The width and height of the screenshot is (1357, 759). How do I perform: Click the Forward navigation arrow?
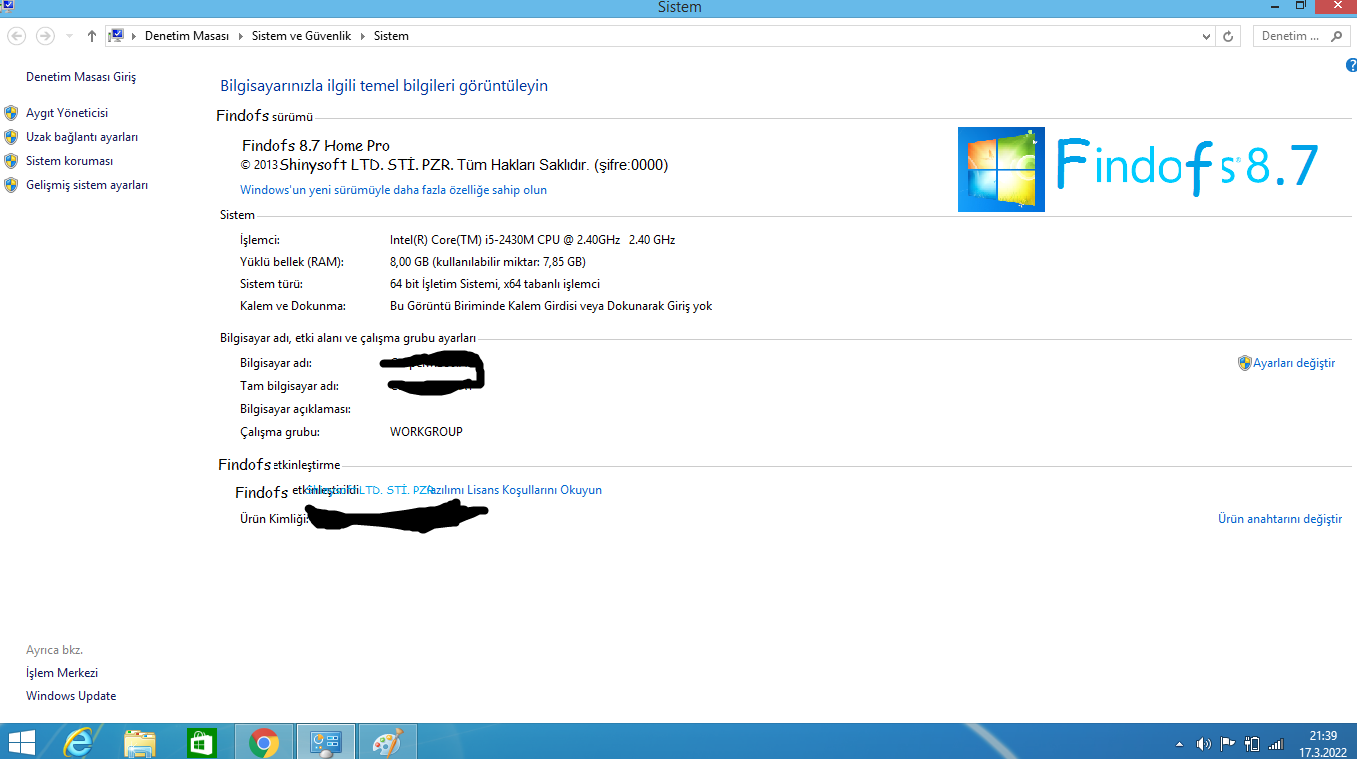(45, 36)
